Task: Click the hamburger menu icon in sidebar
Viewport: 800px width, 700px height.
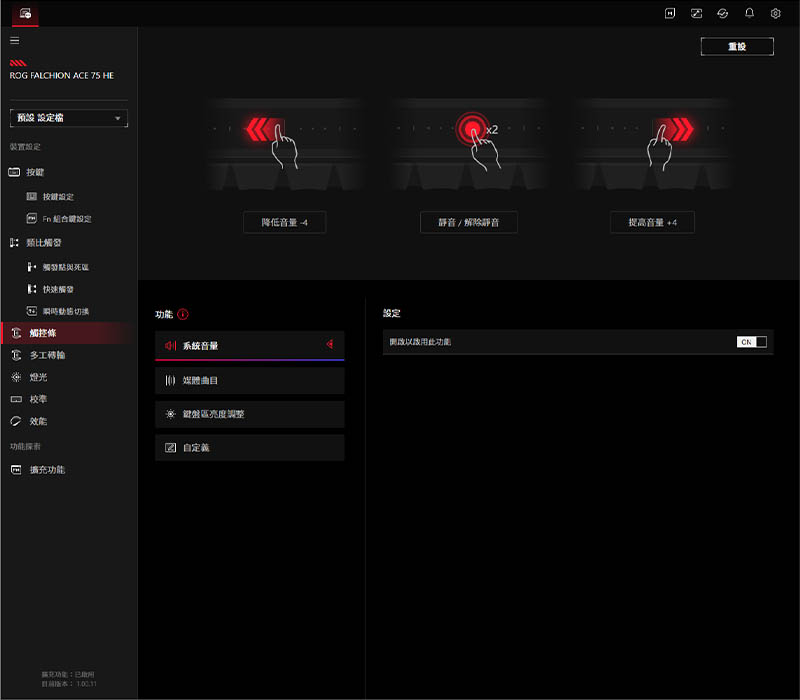Action: pos(14,40)
